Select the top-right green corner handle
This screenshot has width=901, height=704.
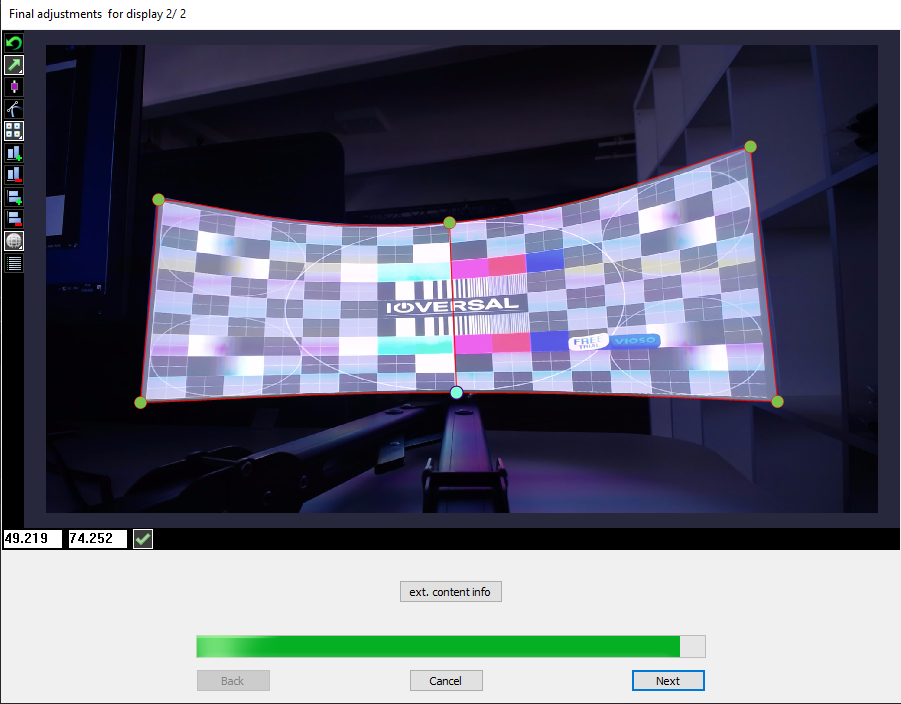point(750,146)
